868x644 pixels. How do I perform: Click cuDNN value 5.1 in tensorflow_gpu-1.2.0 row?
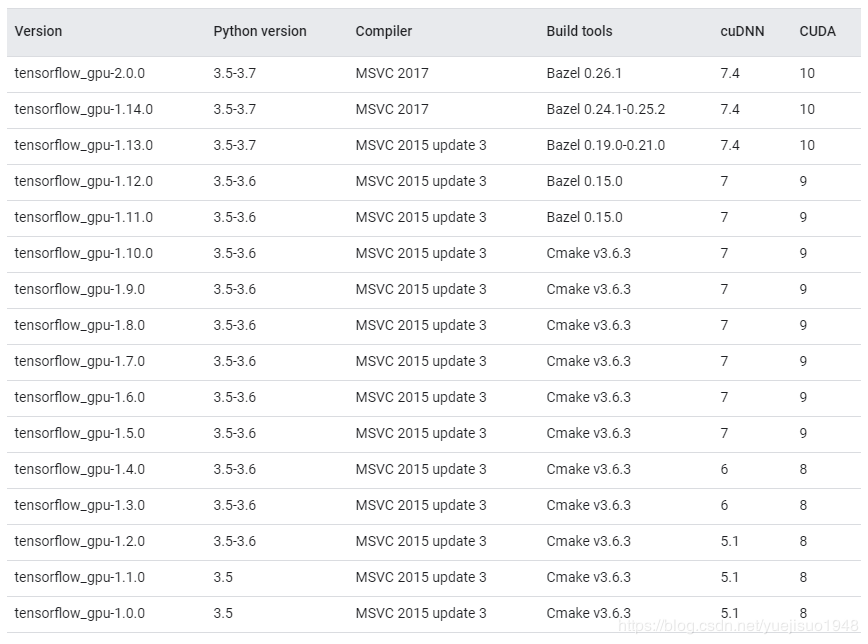tap(729, 541)
